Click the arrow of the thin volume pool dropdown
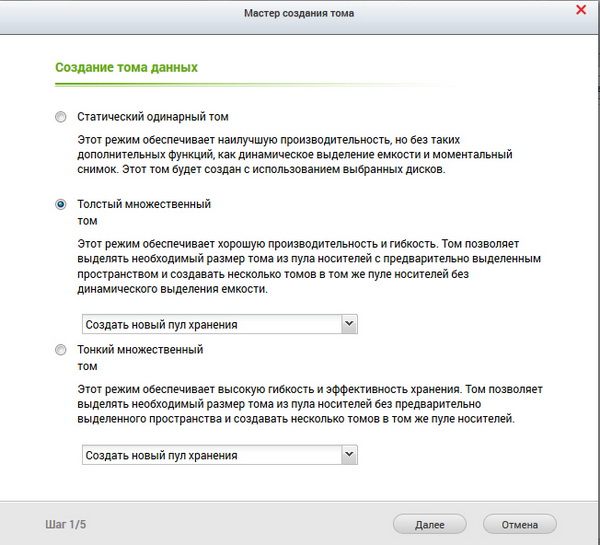This screenshot has width=600, height=545. pos(348,455)
